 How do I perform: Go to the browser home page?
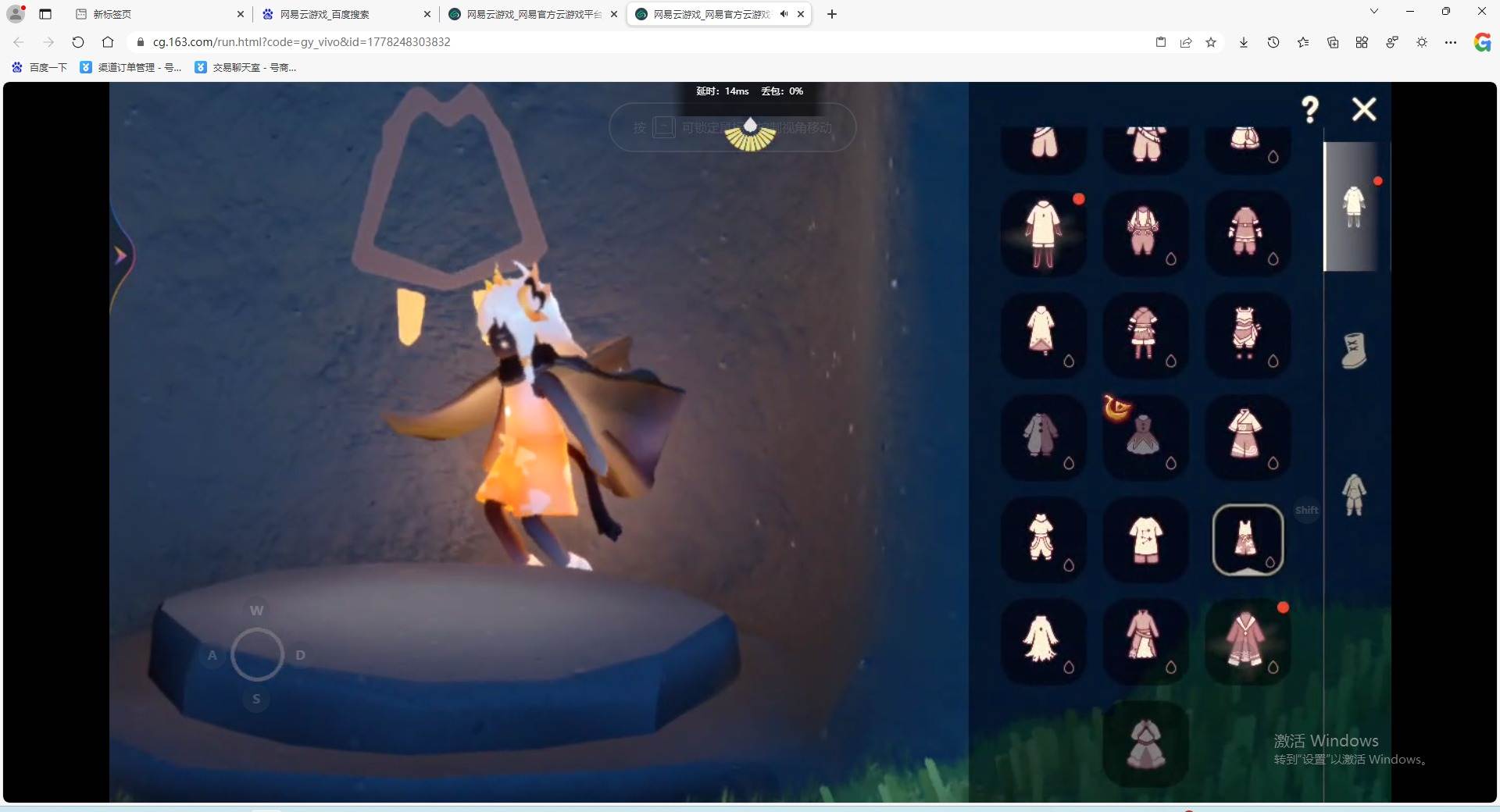pyautogui.click(x=108, y=42)
